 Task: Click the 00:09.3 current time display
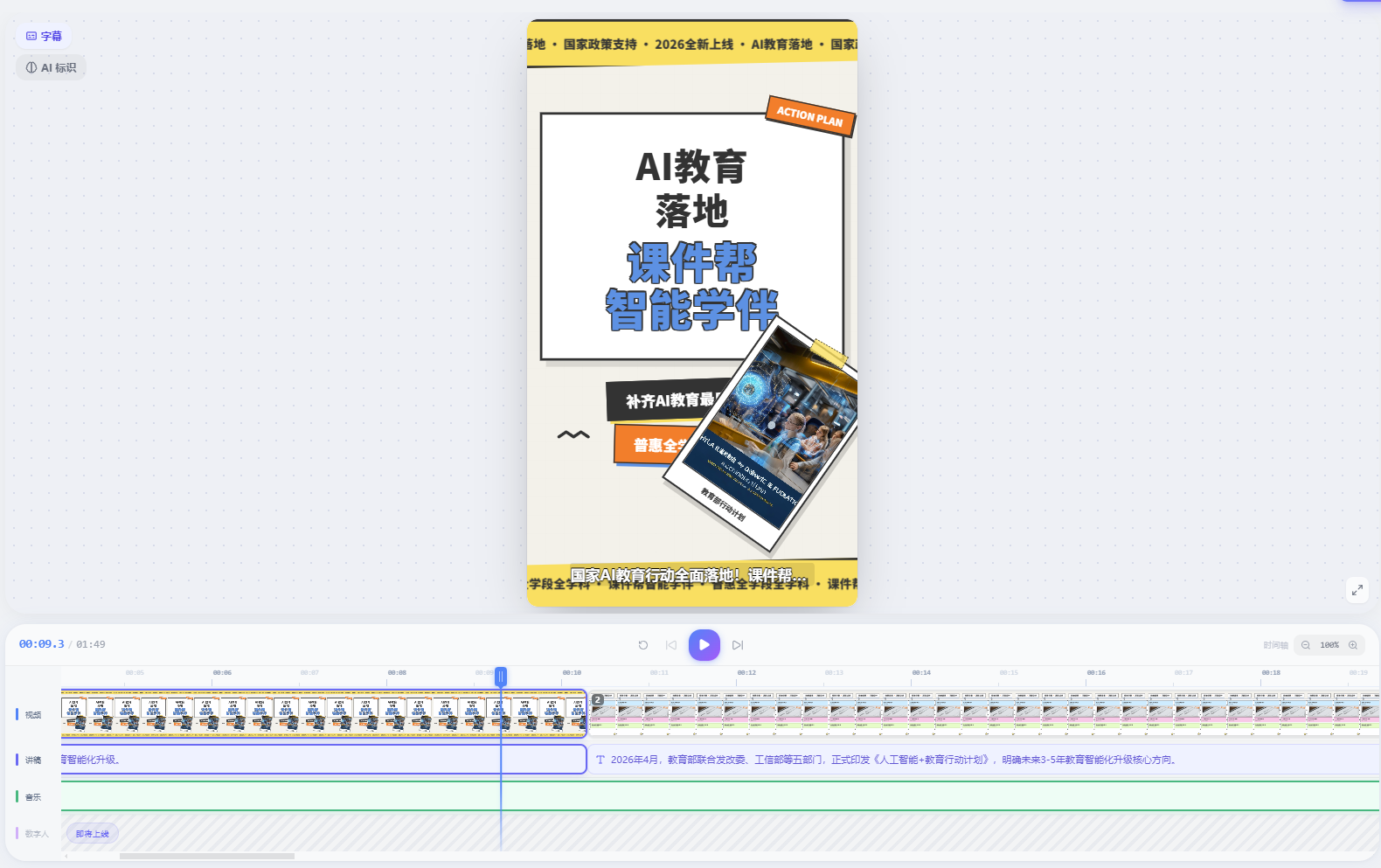pyautogui.click(x=42, y=644)
